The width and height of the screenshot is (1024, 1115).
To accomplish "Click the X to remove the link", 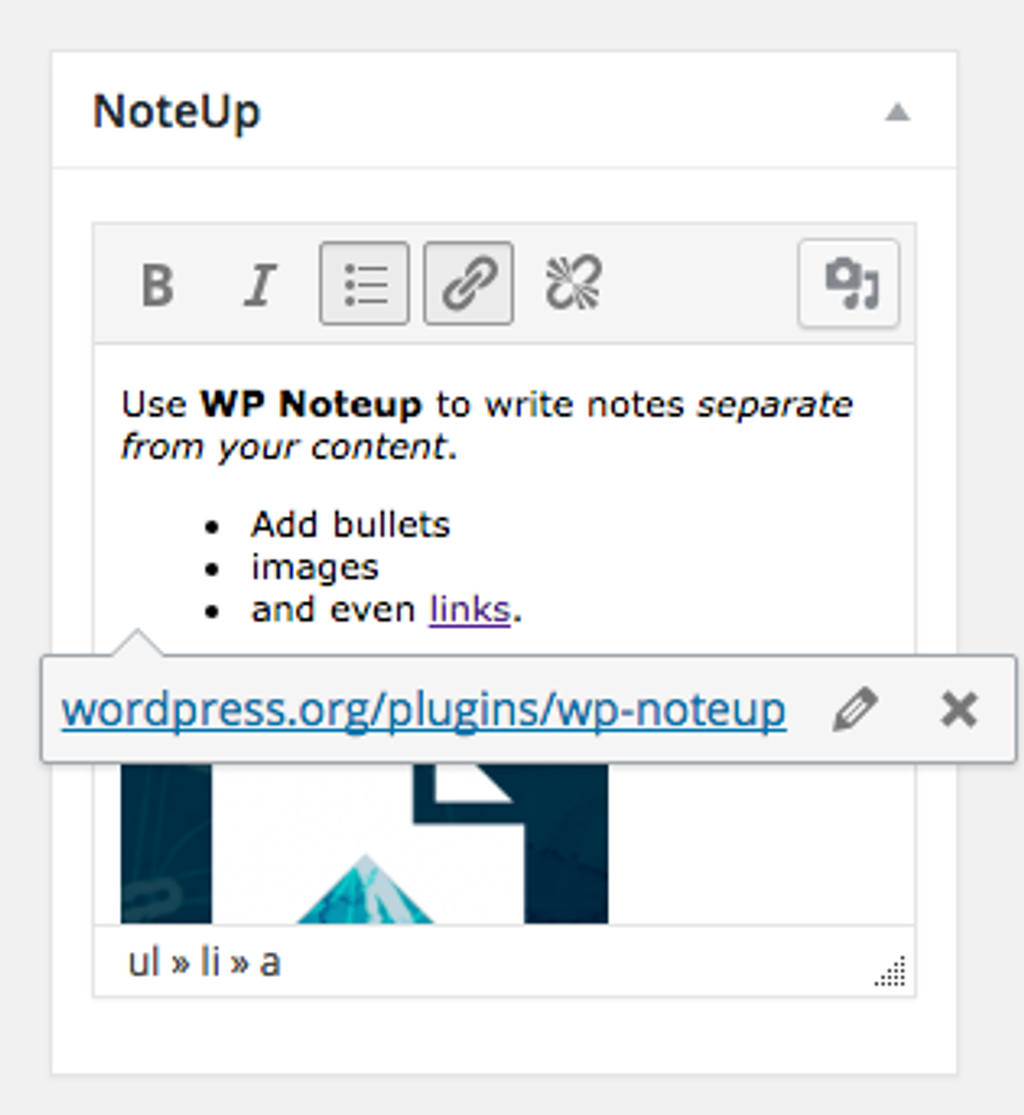I will click(958, 710).
